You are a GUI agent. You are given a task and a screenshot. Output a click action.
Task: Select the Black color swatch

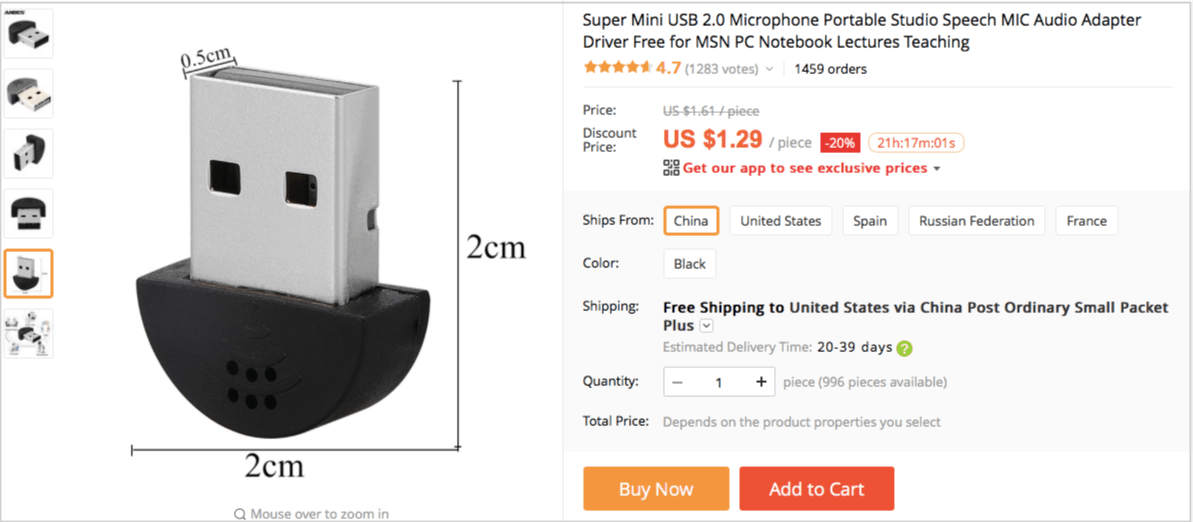(x=689, y=264)
